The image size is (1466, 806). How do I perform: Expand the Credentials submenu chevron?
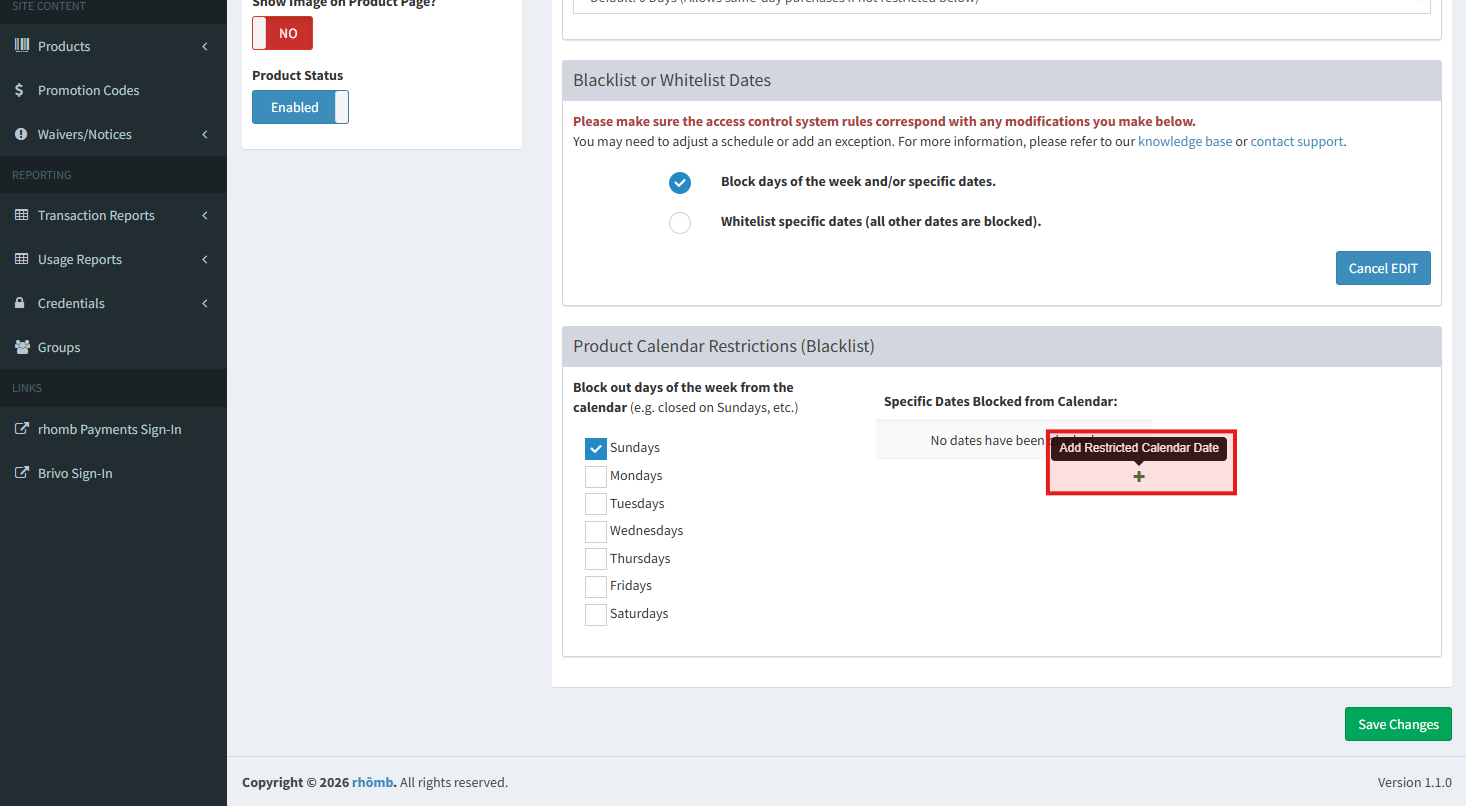tap(205, 304)
